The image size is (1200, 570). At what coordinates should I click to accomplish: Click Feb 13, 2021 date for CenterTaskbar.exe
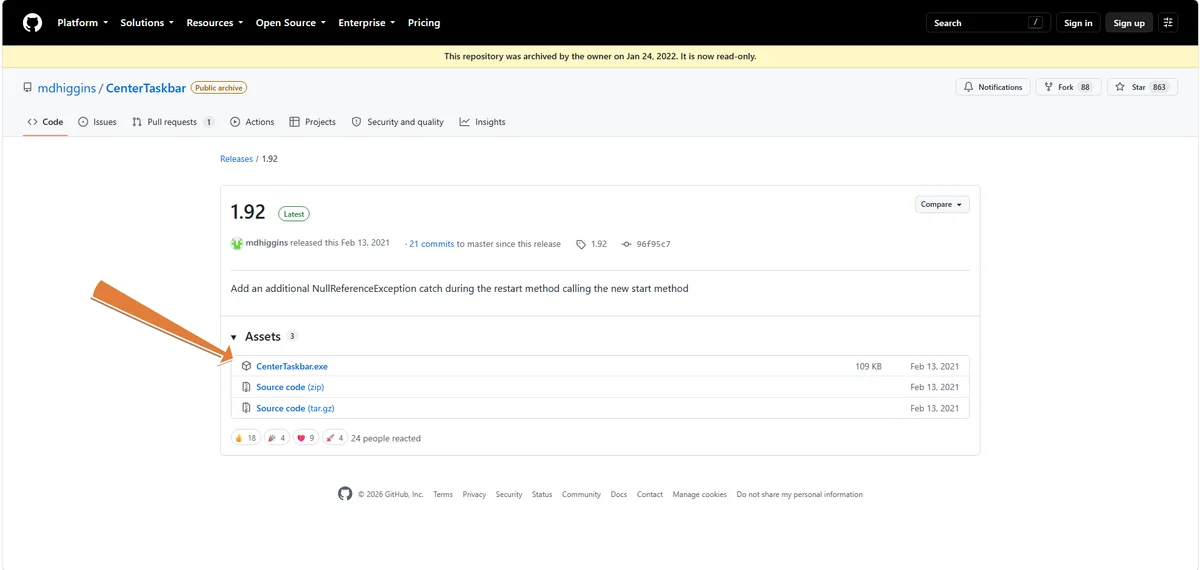coord(934,367)
